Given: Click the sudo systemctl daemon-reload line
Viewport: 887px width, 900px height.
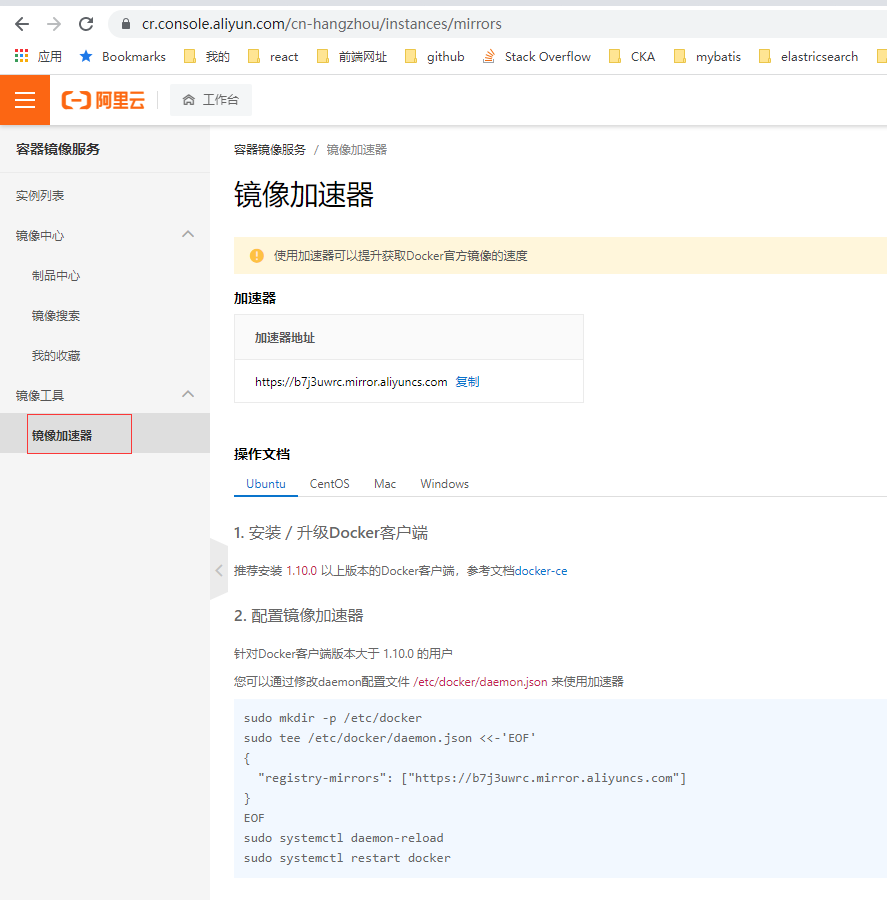Looking at the screenshot, I should click(344, 838).
